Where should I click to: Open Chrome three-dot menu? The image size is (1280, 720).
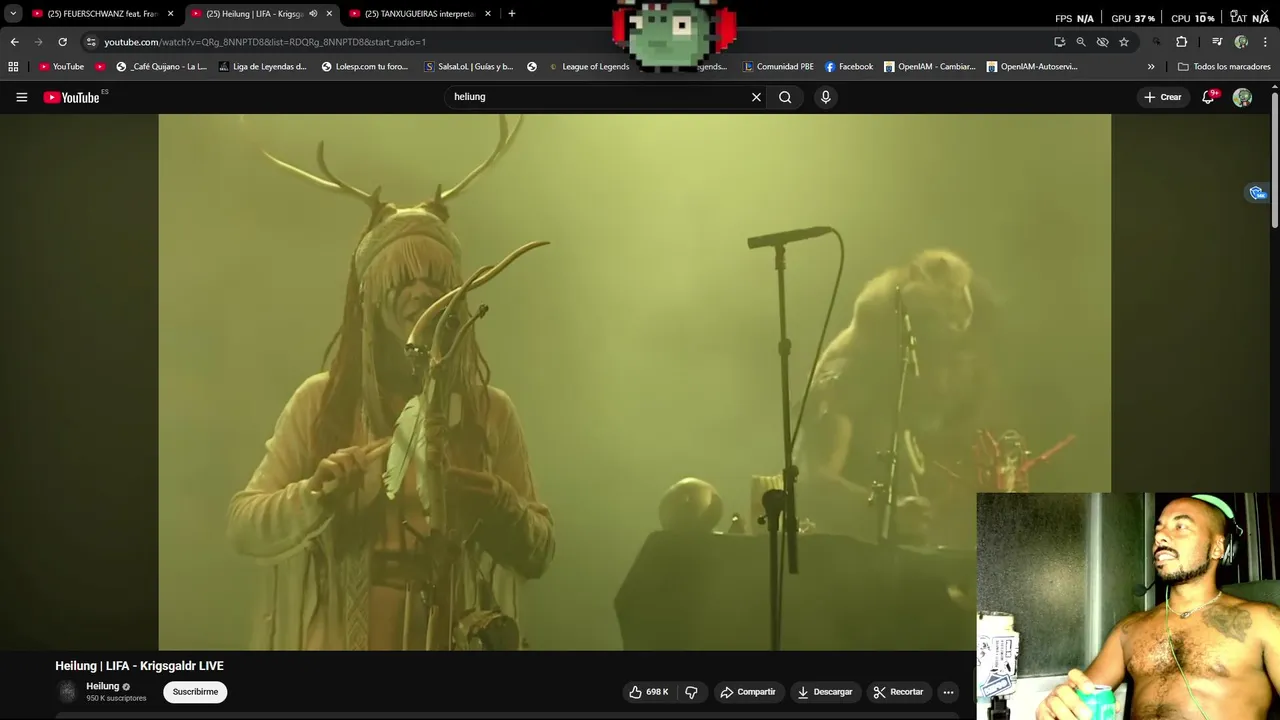pos(1265,42)
